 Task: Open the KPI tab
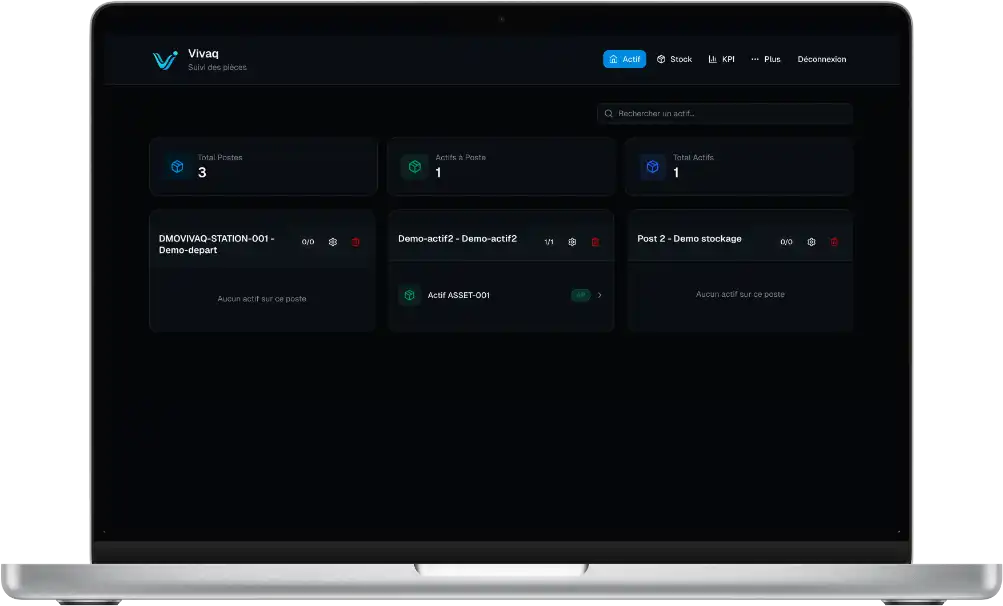(x=721, y=60)
